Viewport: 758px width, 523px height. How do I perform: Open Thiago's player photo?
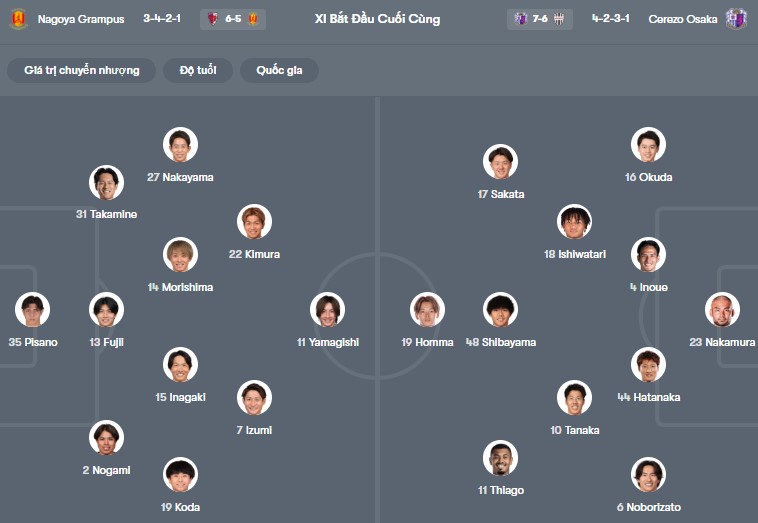500,458
